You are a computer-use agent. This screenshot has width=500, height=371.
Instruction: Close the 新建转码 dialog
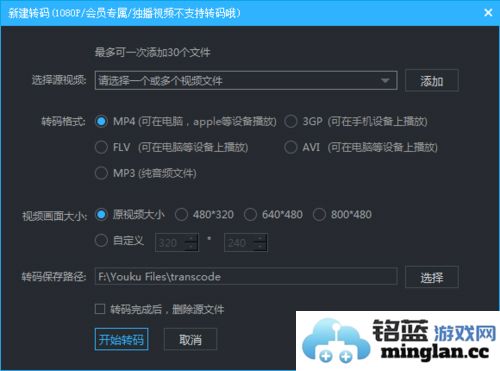[x=488, y=13]
